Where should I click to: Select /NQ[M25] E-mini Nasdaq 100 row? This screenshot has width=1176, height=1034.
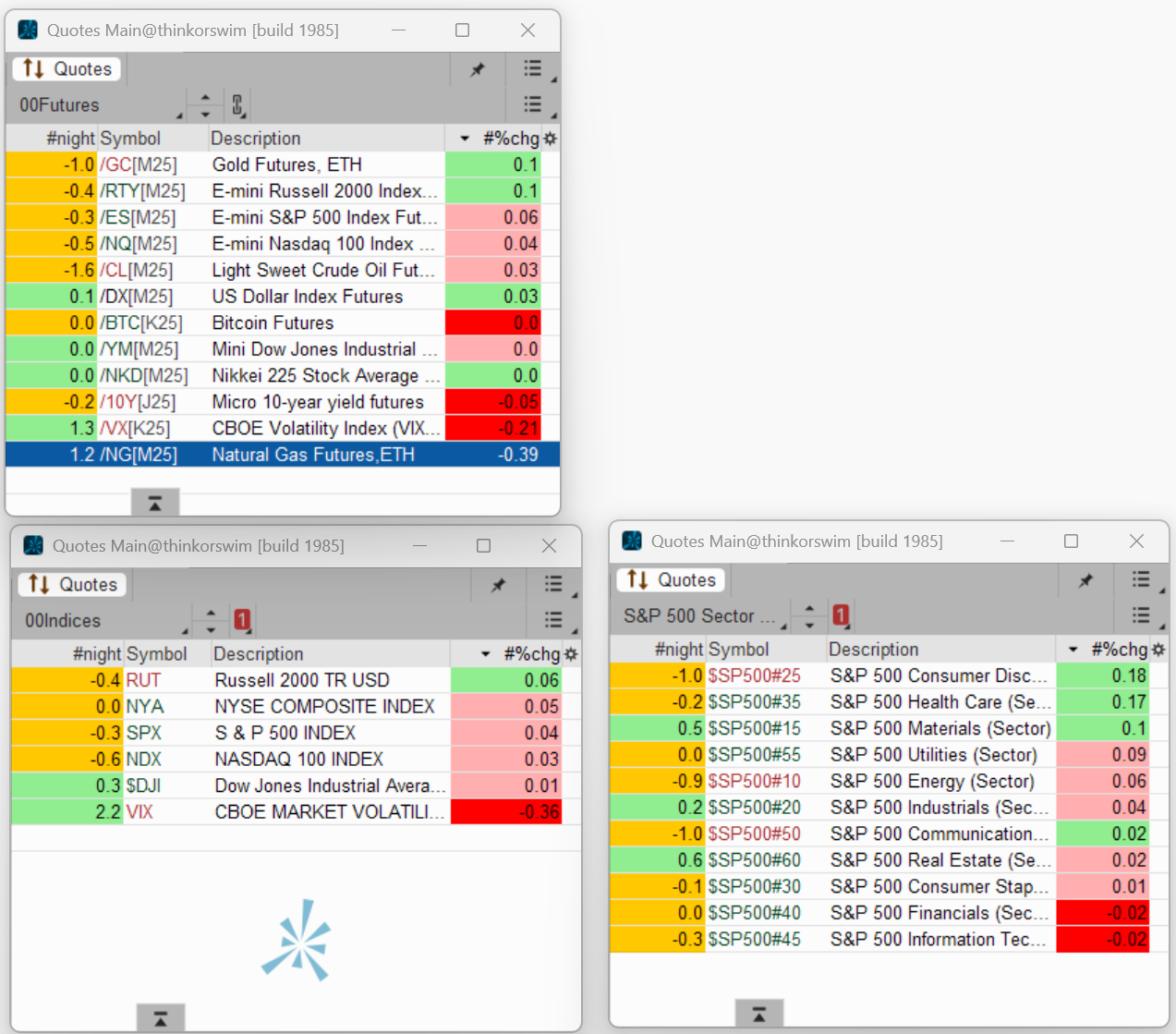(x=283, y=244)
